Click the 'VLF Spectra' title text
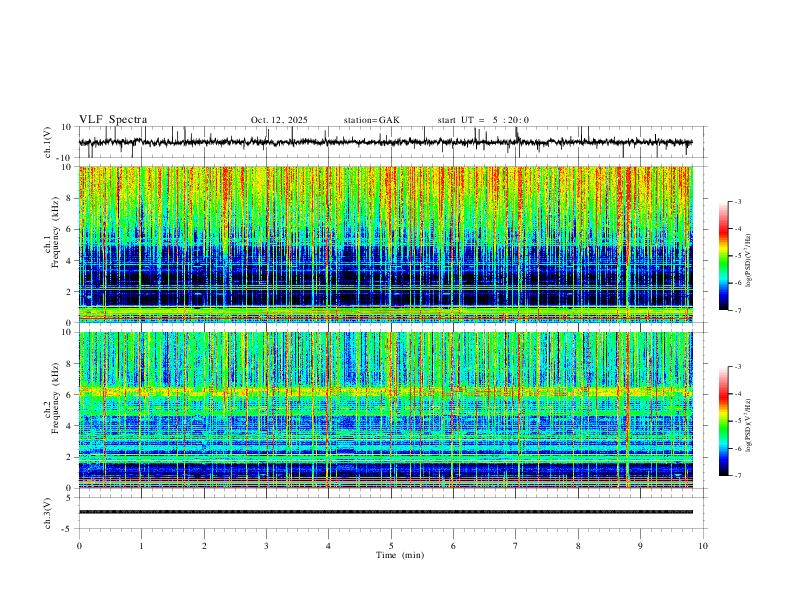The image size is (792, 612). click(x=113, y=120)
